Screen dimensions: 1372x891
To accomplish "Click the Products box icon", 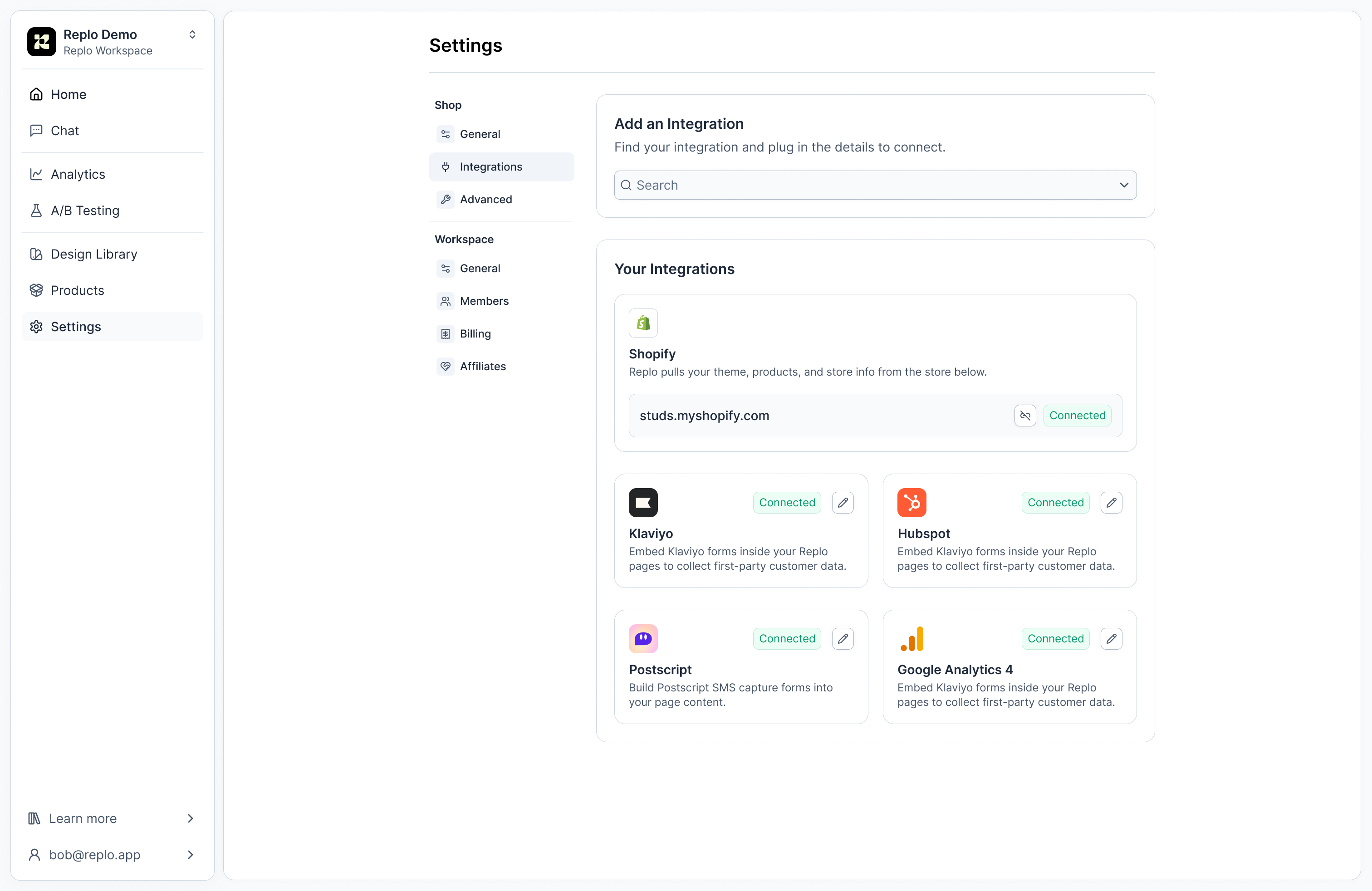I will 36,290.
